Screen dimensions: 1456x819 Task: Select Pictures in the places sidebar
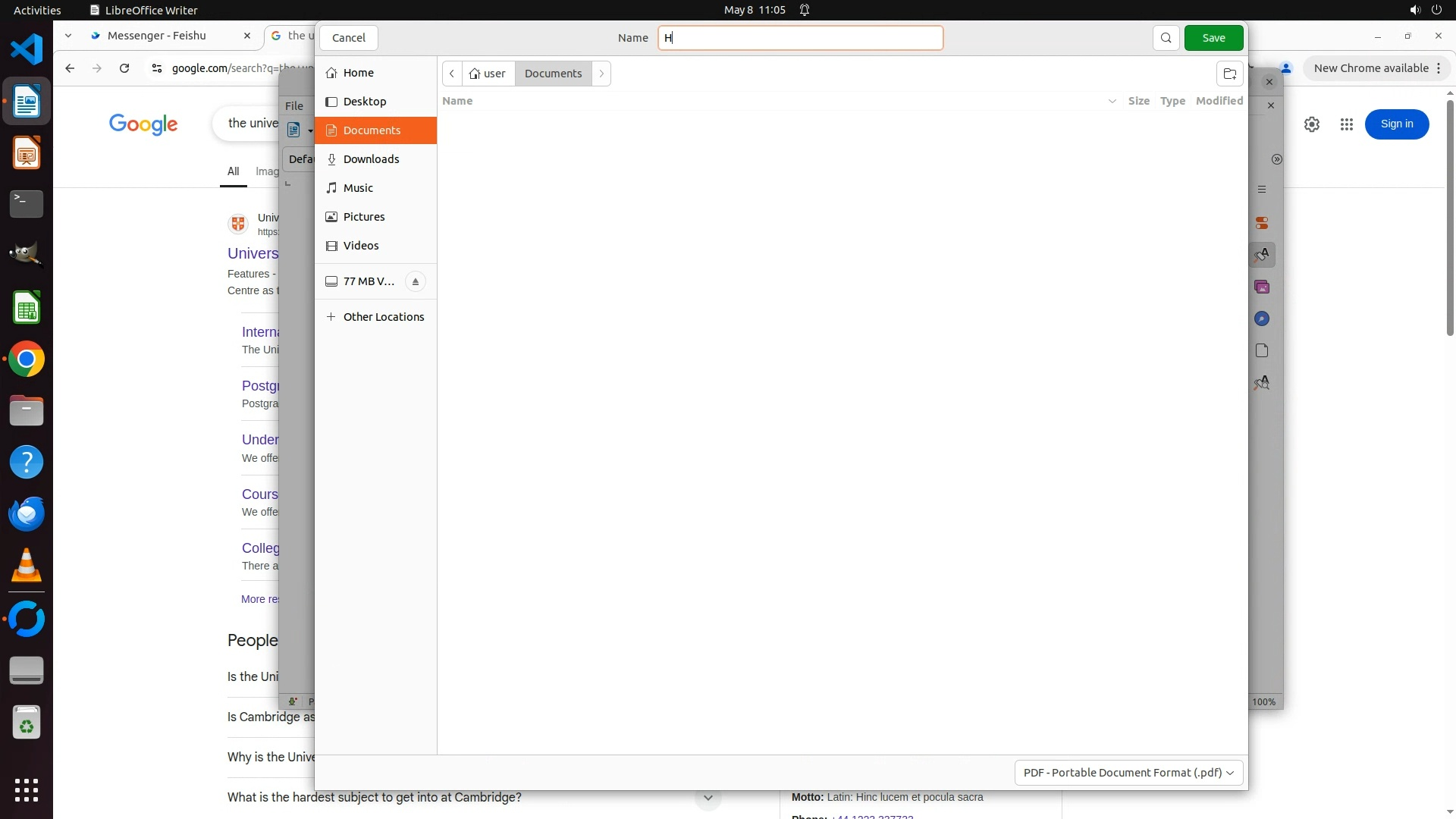364,217
